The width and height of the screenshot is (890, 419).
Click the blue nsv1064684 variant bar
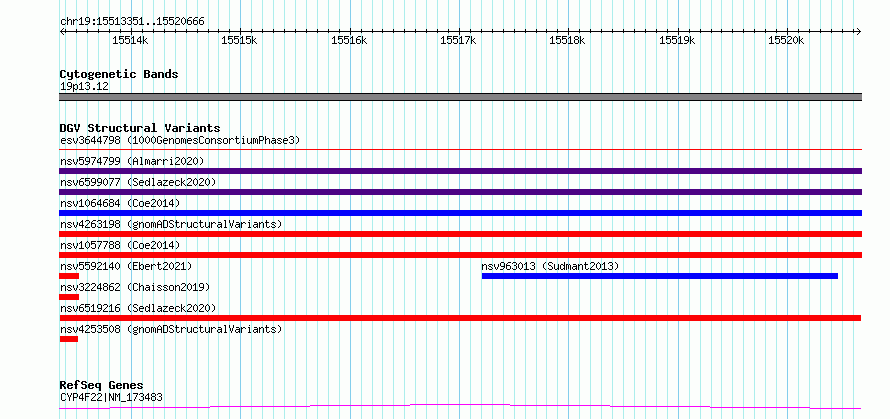[x=460, y=213]
